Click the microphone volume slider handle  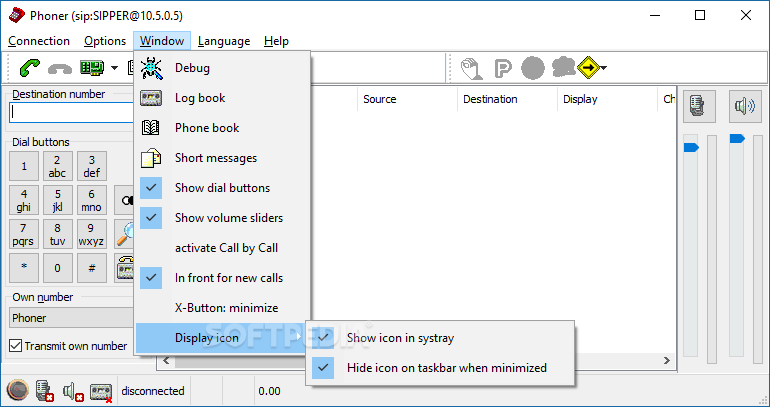point(691,147)
